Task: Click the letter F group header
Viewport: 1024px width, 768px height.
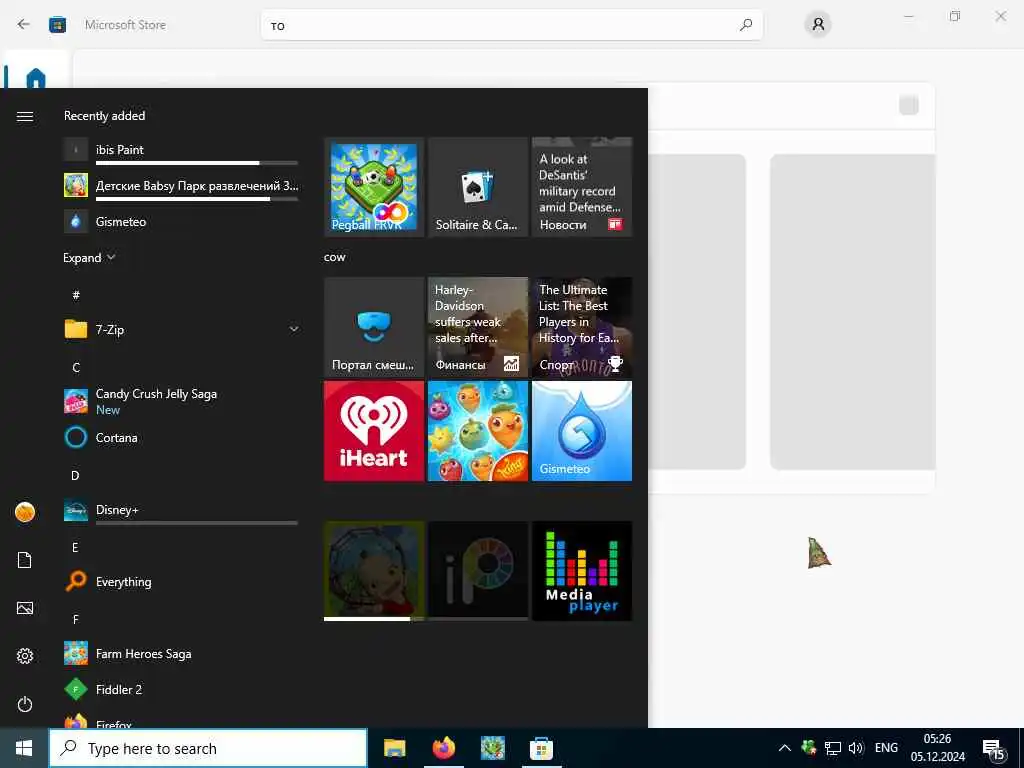Action: (76, 619)
